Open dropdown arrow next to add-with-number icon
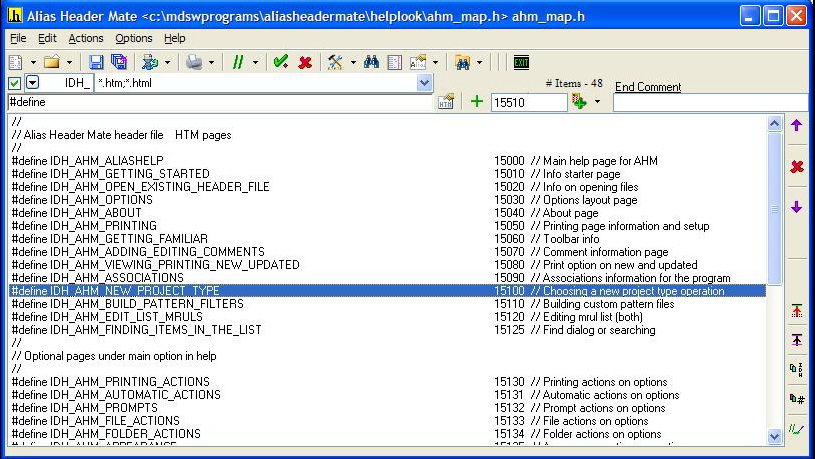Image resolution: width=815 pixels, height=459 pixels. pos(597,102)
